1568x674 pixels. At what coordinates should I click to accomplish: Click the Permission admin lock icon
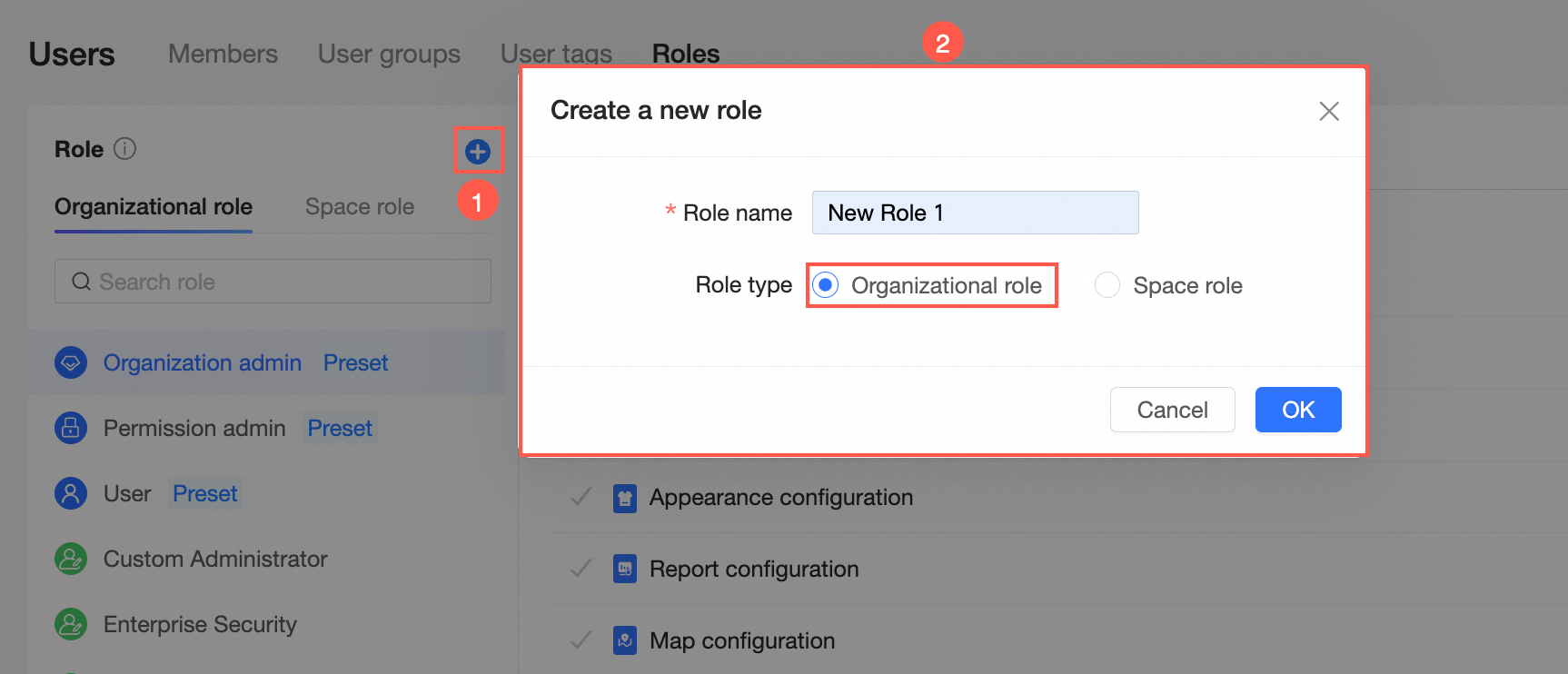coord(71,428)
